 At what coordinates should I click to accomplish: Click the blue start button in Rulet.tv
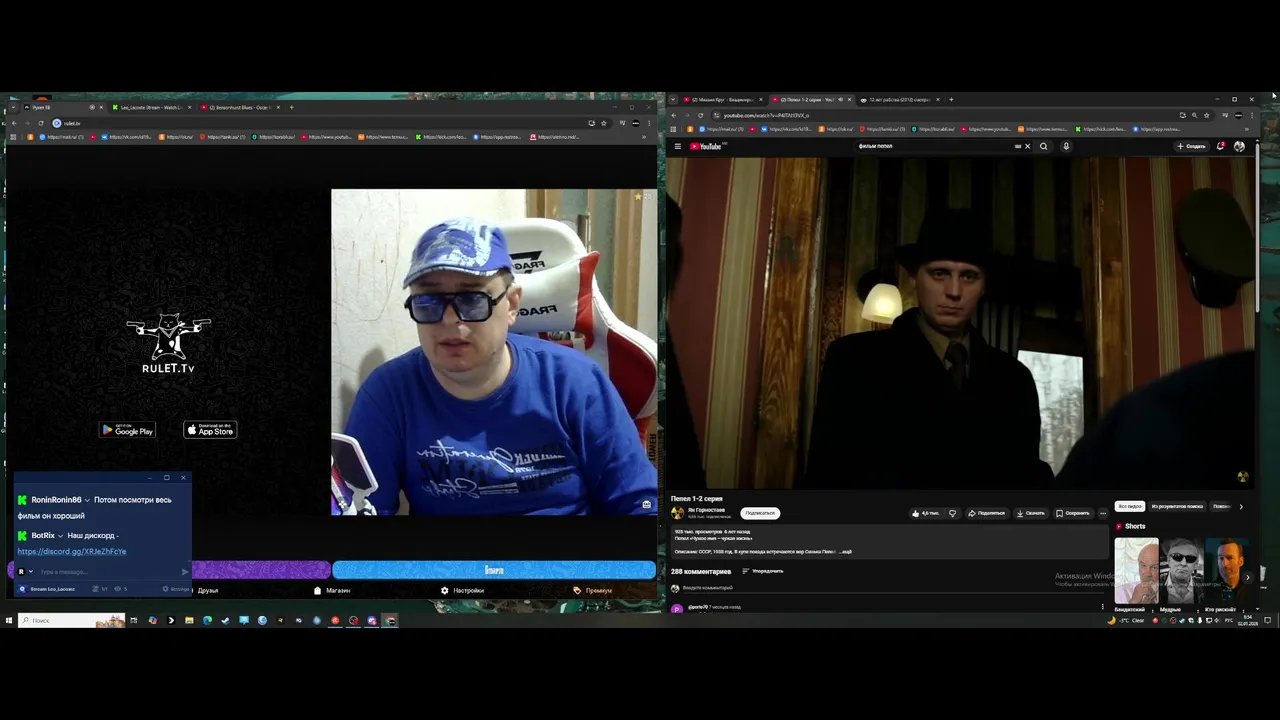494,570
